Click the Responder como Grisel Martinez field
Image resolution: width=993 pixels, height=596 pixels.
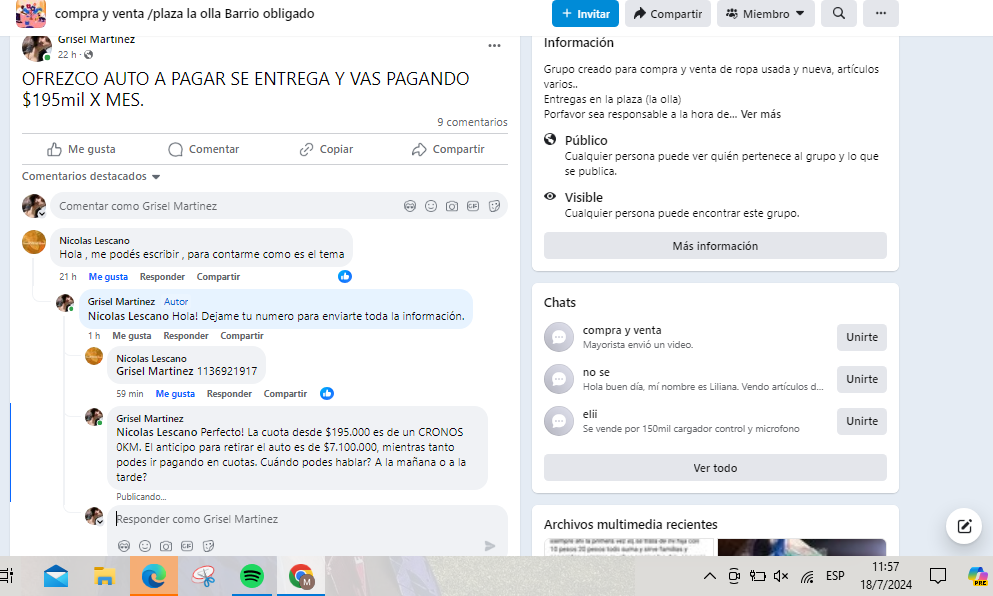[300, 519]
